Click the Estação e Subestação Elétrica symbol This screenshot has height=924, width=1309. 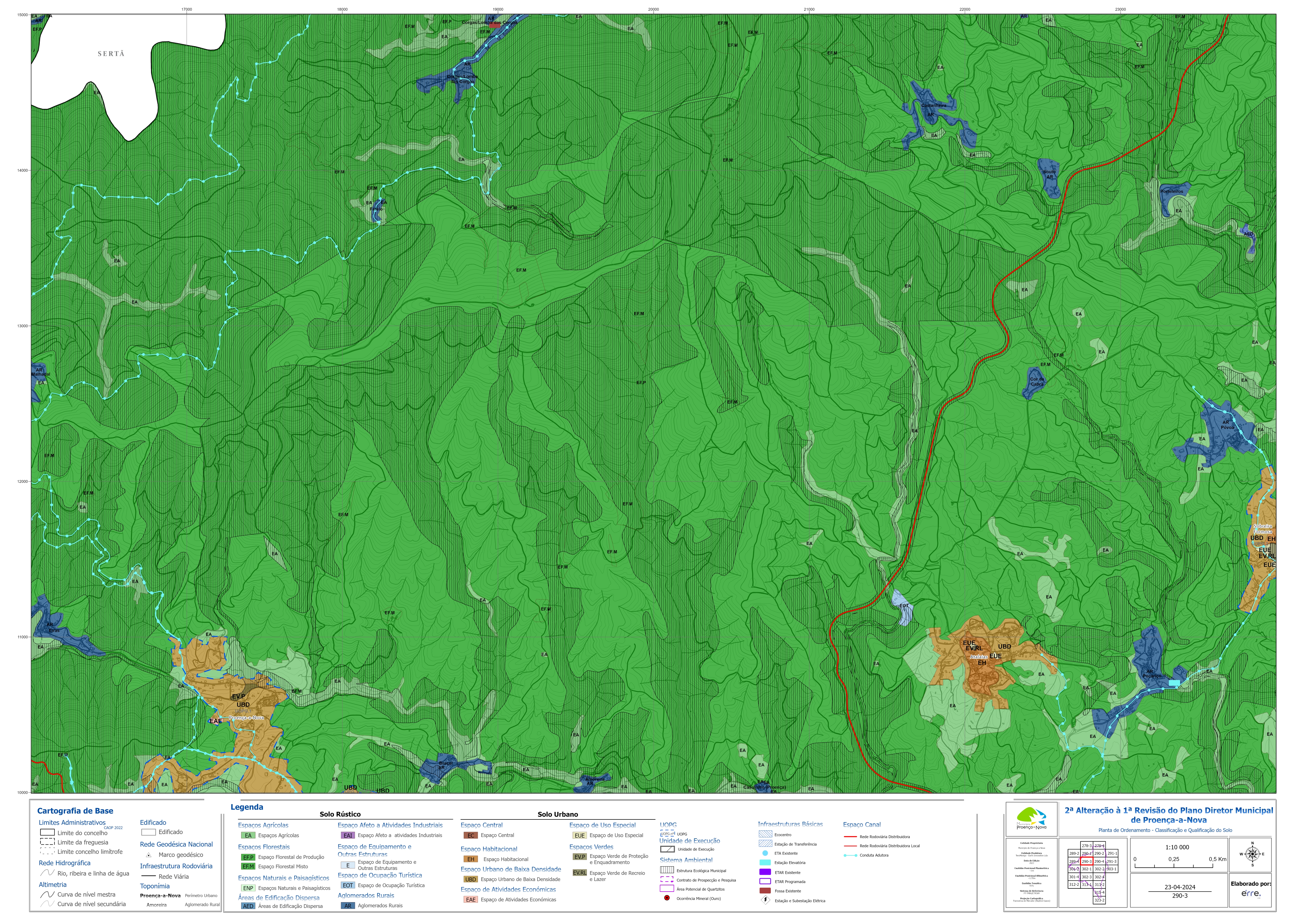point(765,900)
